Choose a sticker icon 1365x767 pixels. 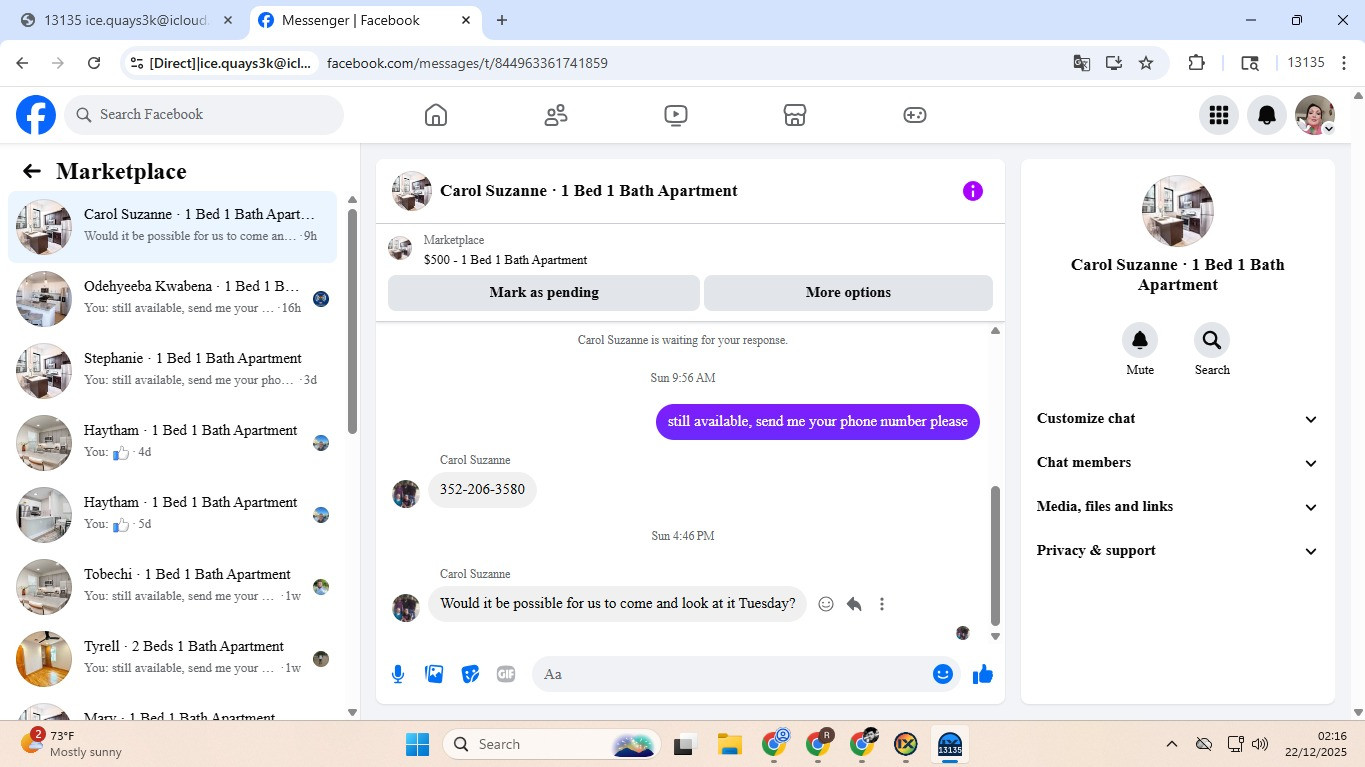point(470,674)
